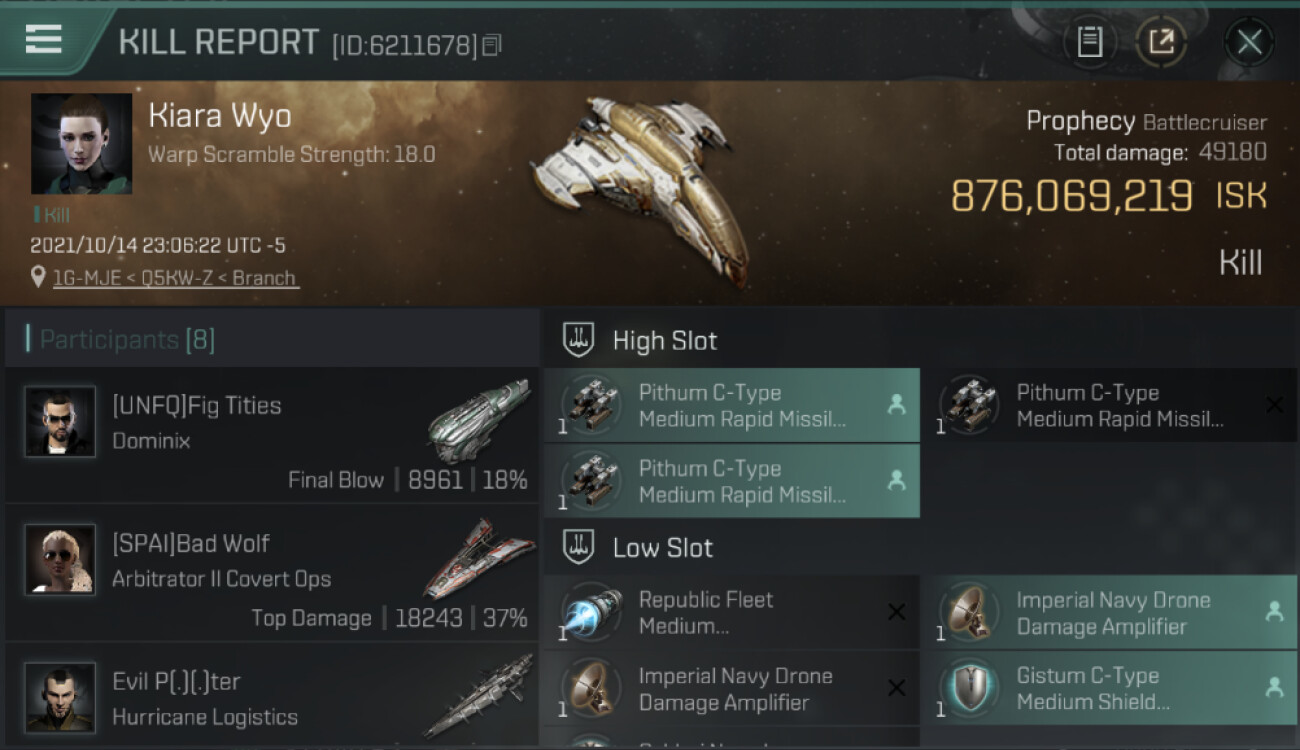Click the destroyed Pithum C-Type launcher icon
This screenshot has height=750, width=1300.
[x=968, y=405]
